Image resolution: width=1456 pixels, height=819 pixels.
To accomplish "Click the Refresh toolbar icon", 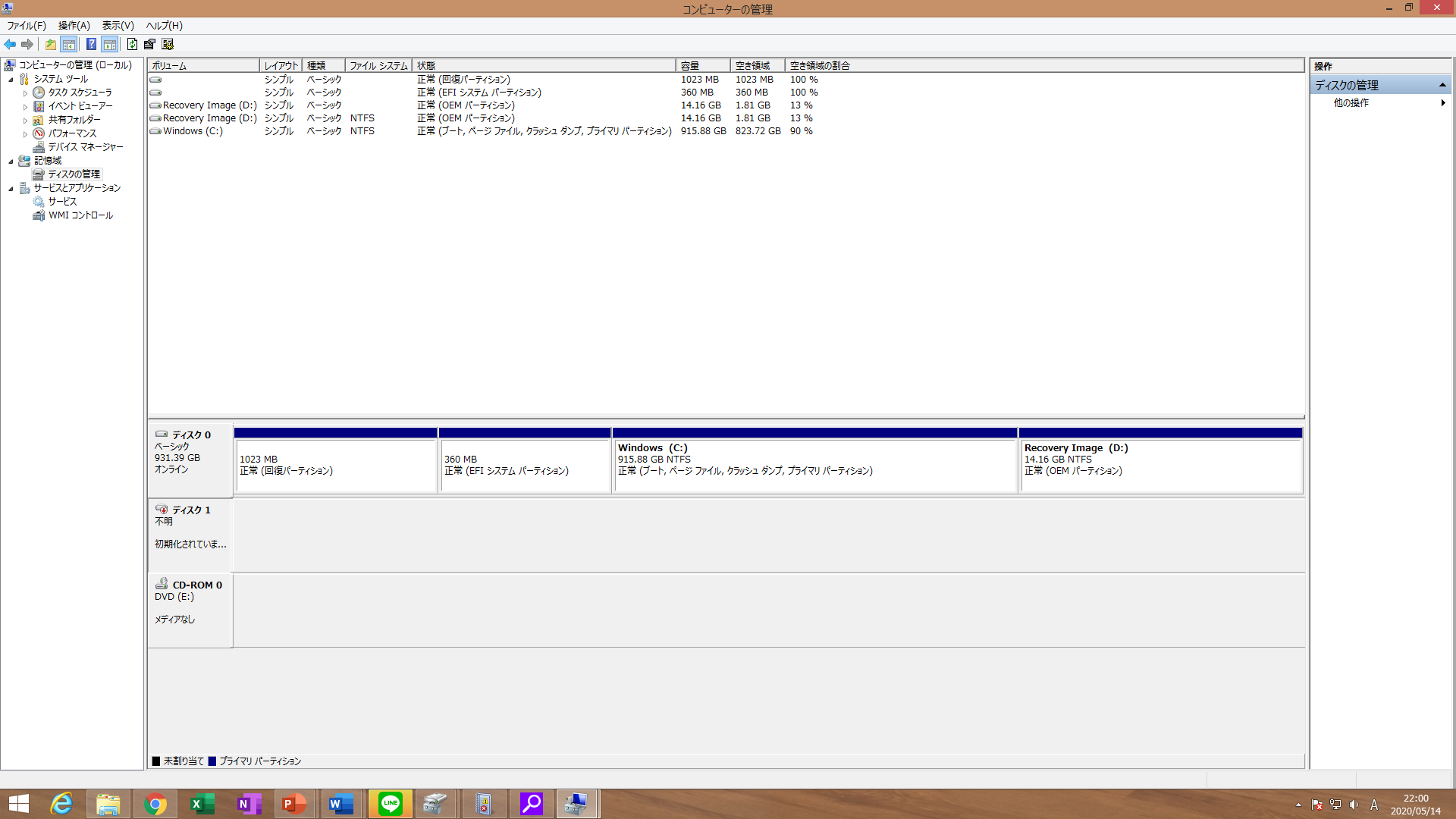I will pyautogui.click(x=132, y=44).
